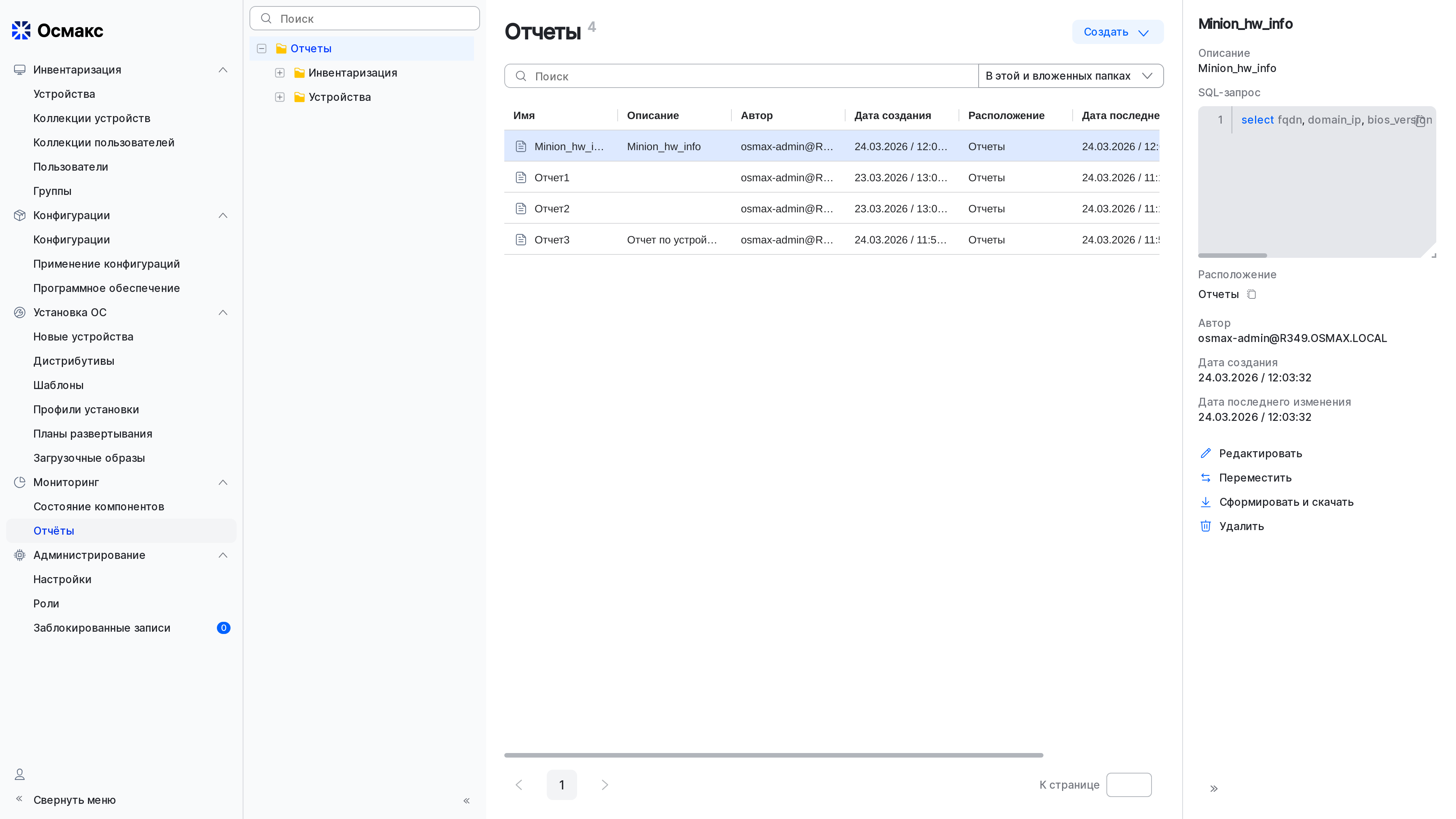The height and width of the screenshot is (819, 1456).
Task: Click the Move report icon (Переместить)
Action: [x=1205, y=478]
